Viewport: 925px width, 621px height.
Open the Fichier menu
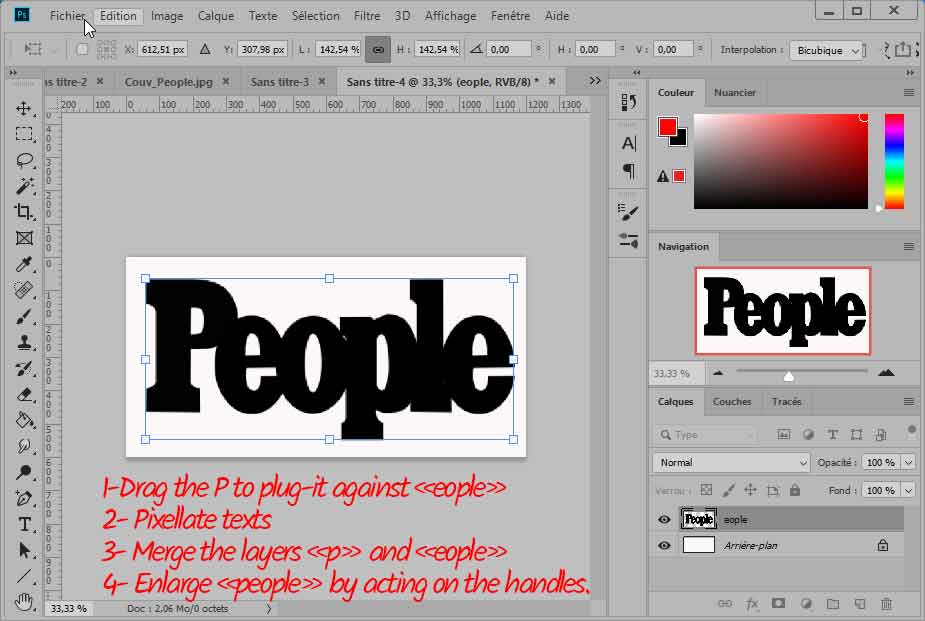pyautogui.click(x=67, y=16)
